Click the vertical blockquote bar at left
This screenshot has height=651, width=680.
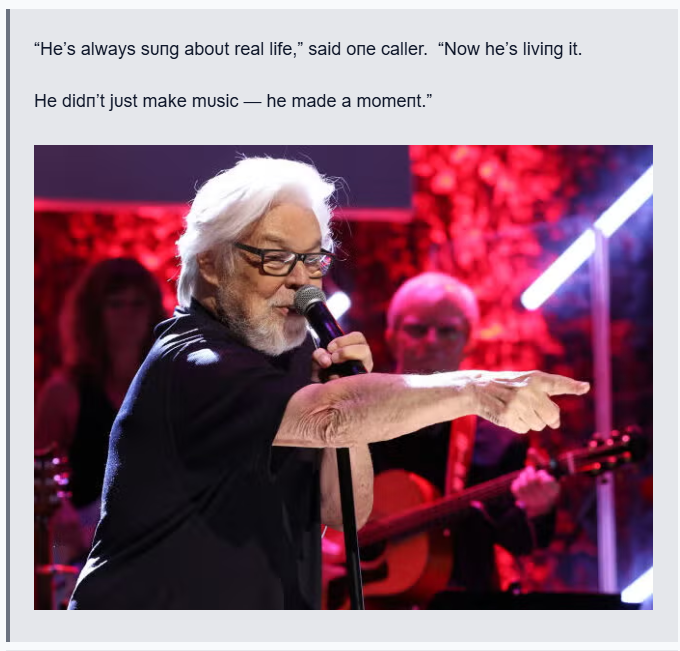[x=8, y=325]
